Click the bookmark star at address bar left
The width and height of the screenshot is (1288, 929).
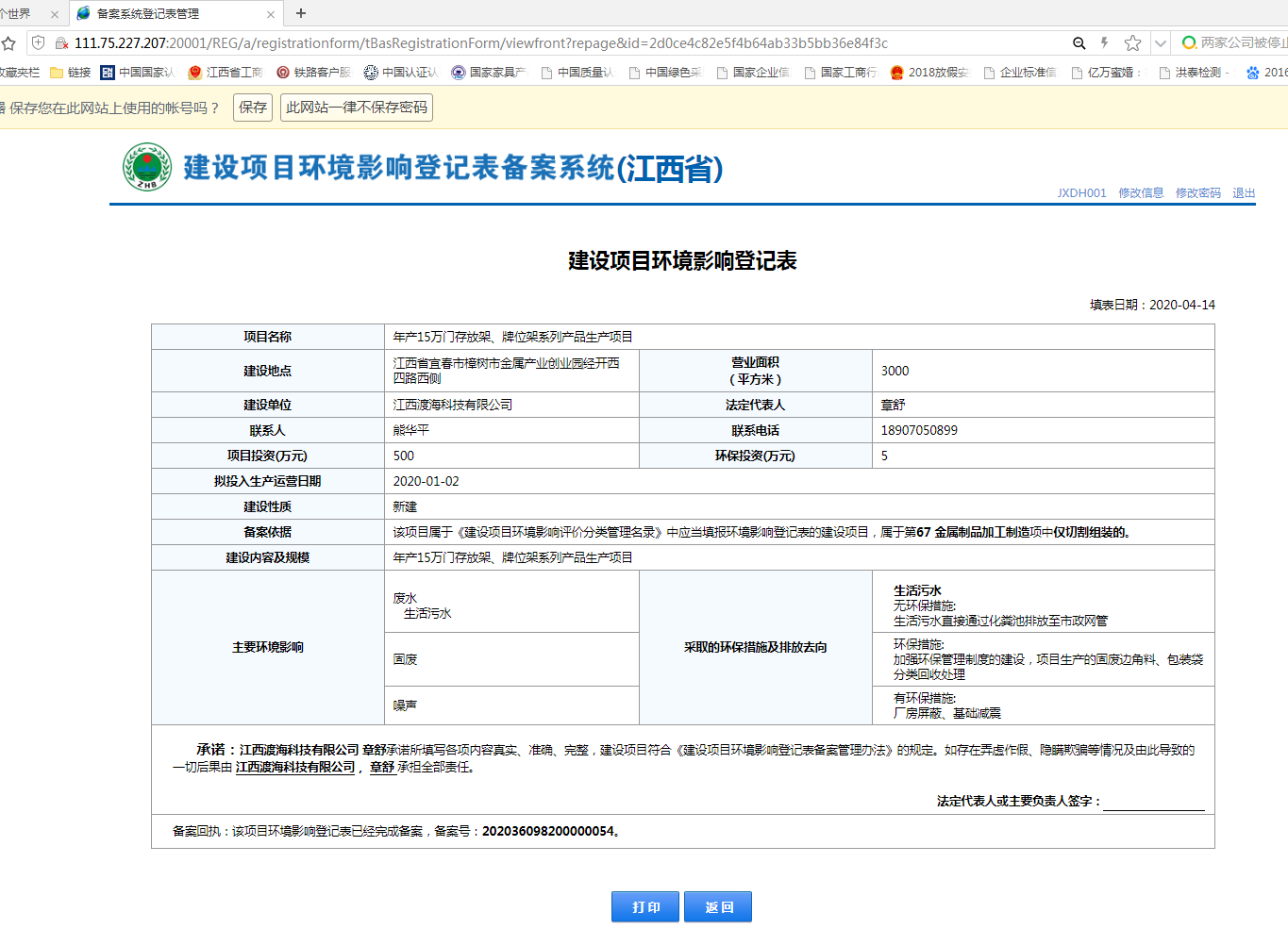point(8,43)
